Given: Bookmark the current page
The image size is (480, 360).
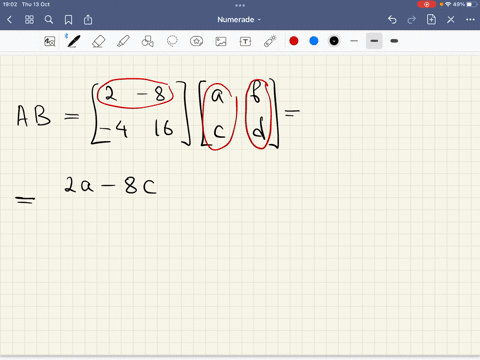Looking at the screenshot, I should click(68, 20).
